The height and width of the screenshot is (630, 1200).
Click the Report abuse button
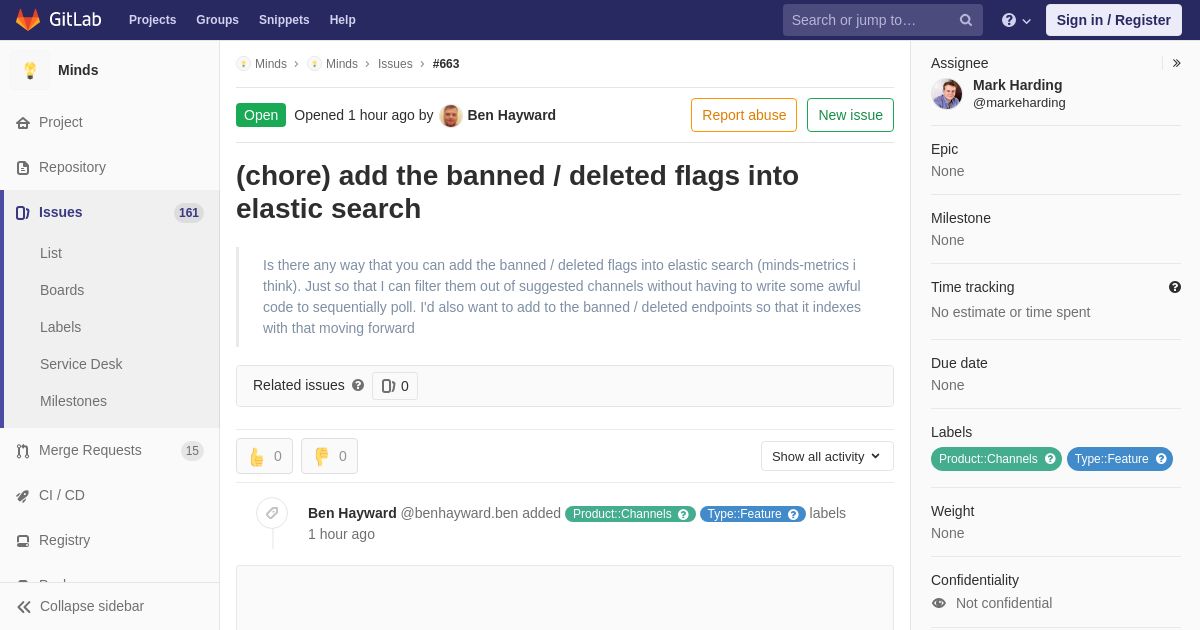pos(744,115)
